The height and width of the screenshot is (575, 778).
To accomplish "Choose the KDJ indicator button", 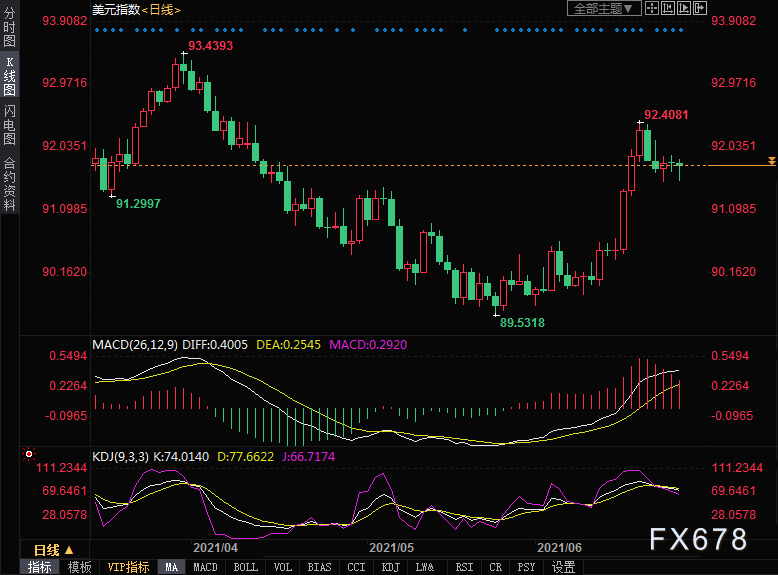I will (x=390, y=567).
